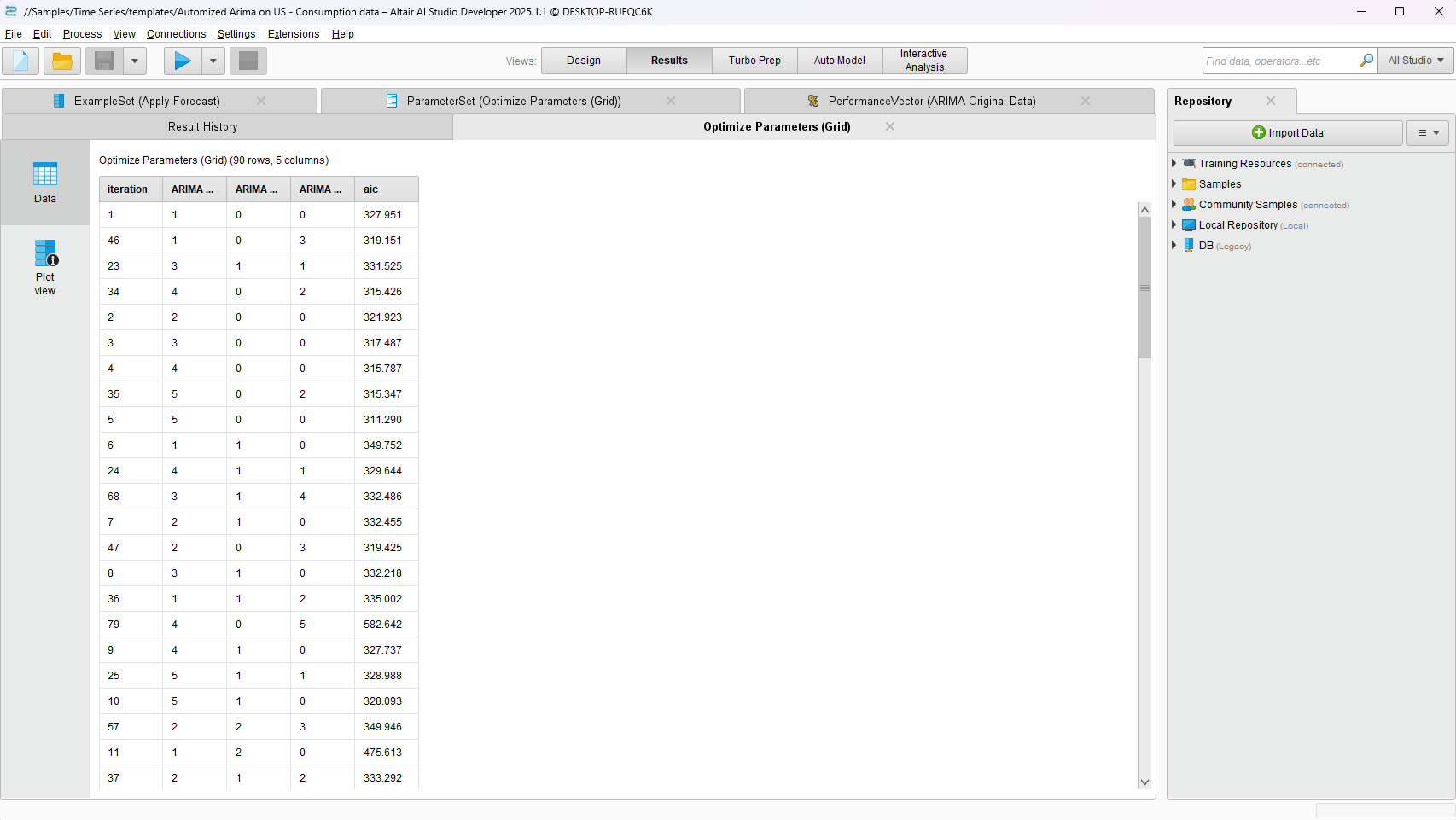This screenshot has width=1456, height=820.
Task: Open the Interactive Analysis view
Action: point(924,61)
